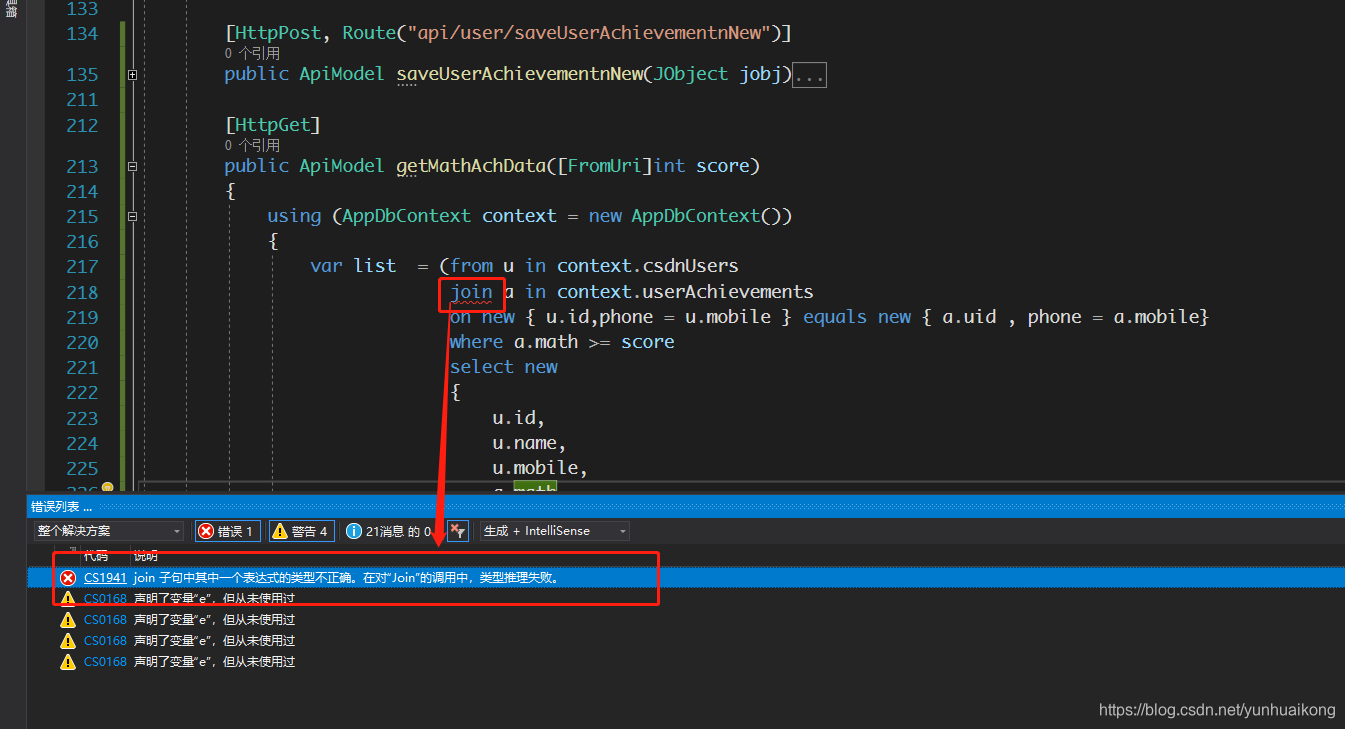
Task: Toggle the 警告 4 warnings filter
Action: click(x=301, y=530)
